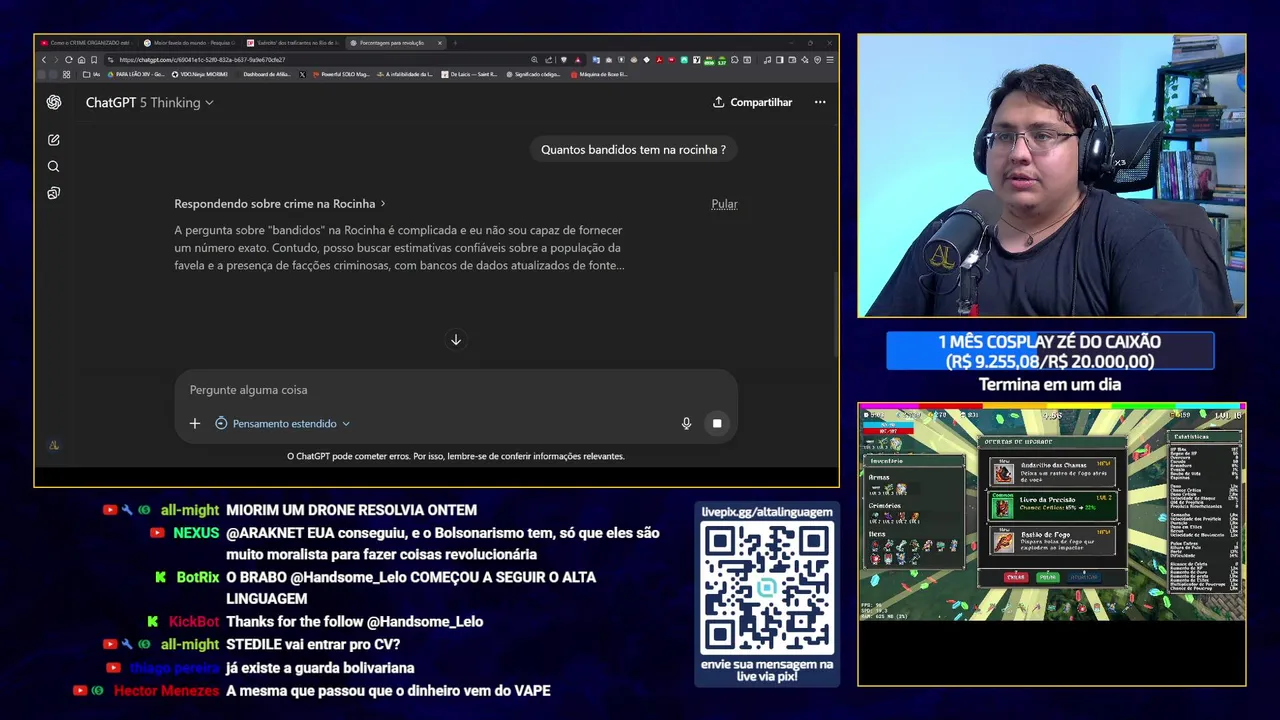
Task: Click the browser forward arrow
Action: click(x=56, y=60)
